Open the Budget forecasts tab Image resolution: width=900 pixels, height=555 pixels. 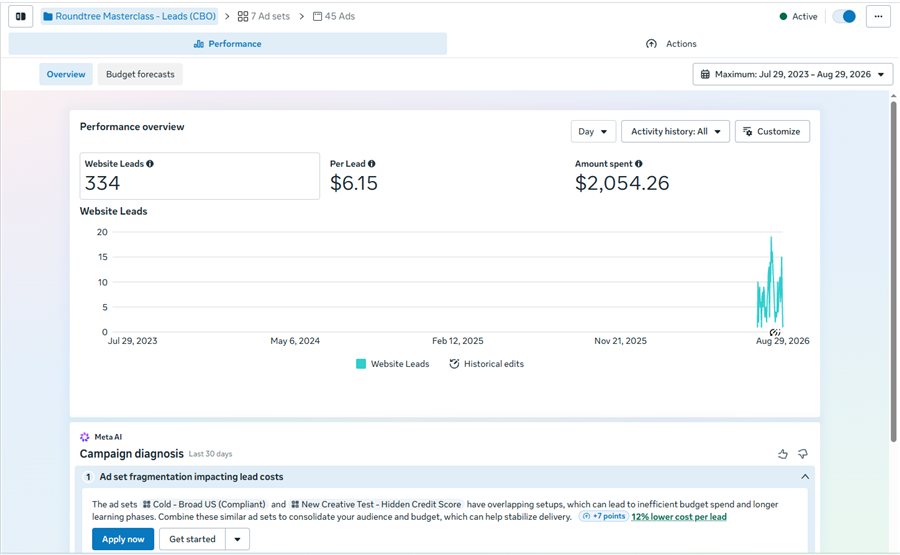(x=140, y=74)
